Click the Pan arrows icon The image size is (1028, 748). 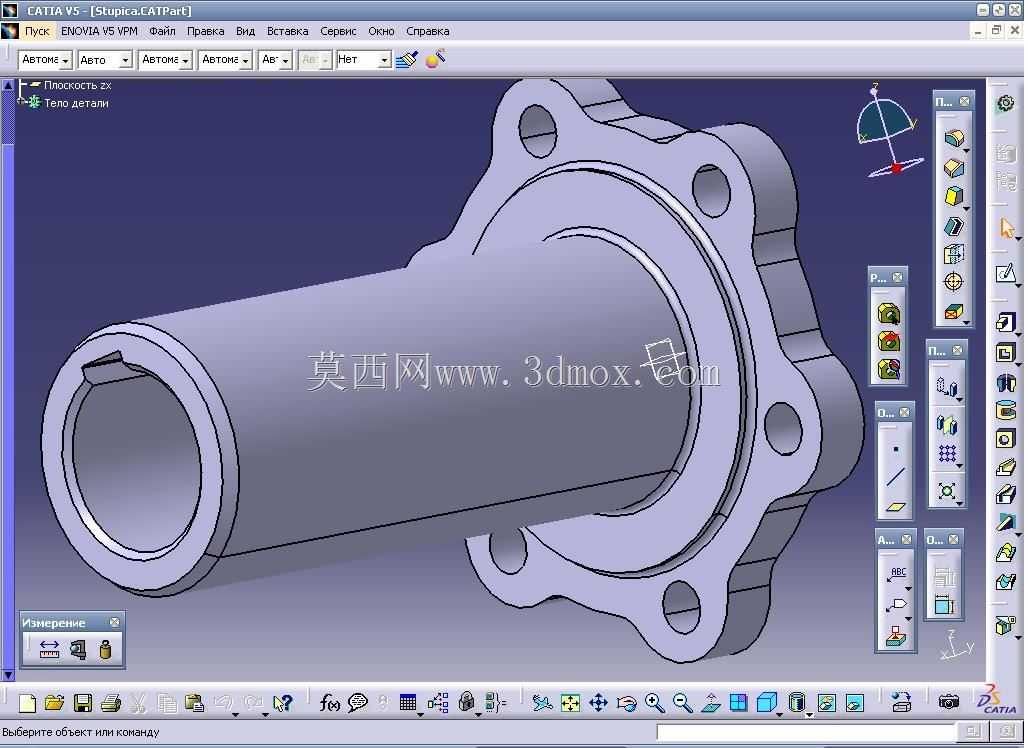point(599,703)
